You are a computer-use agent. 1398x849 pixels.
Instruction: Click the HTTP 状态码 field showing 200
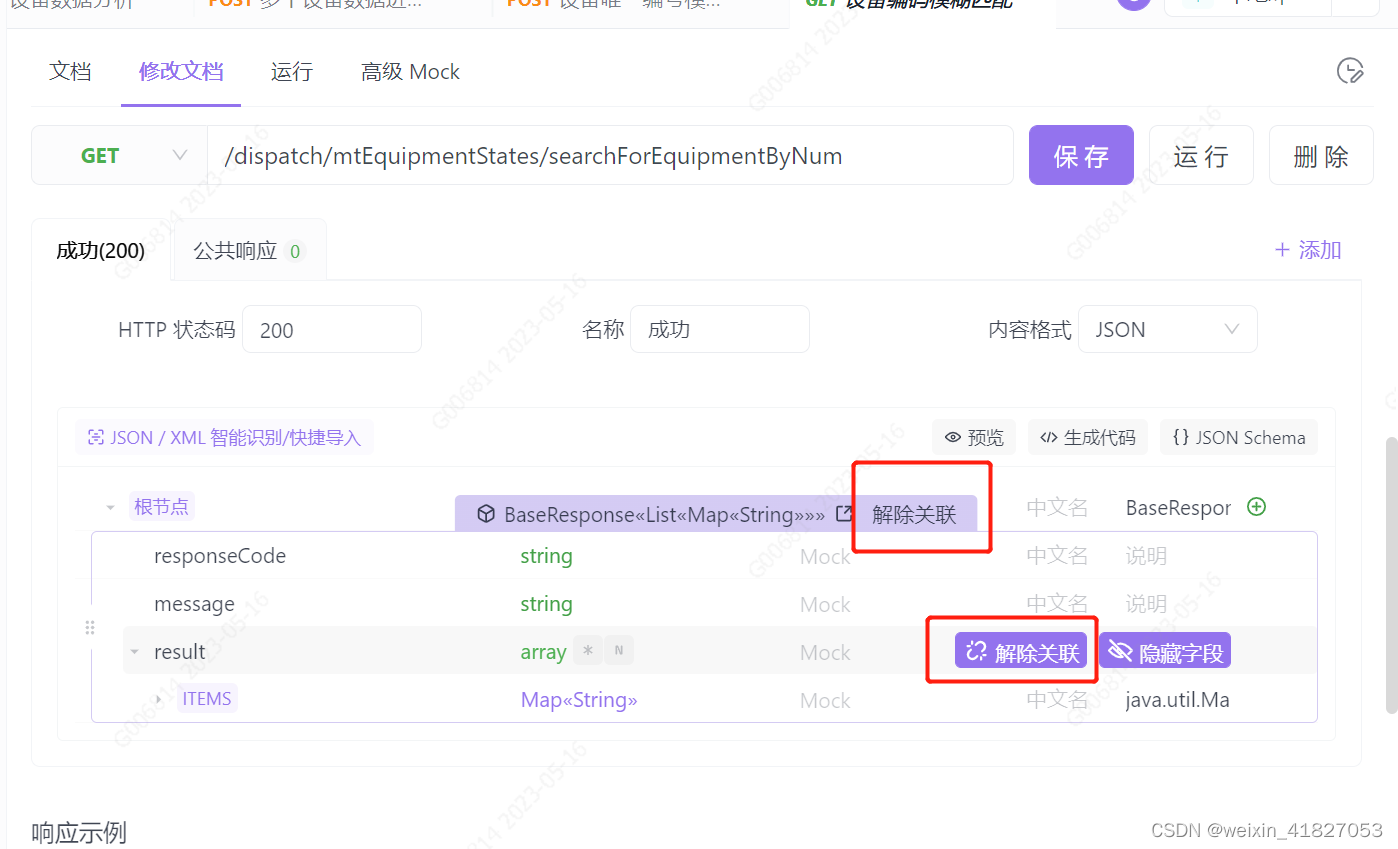click(332, 330)
